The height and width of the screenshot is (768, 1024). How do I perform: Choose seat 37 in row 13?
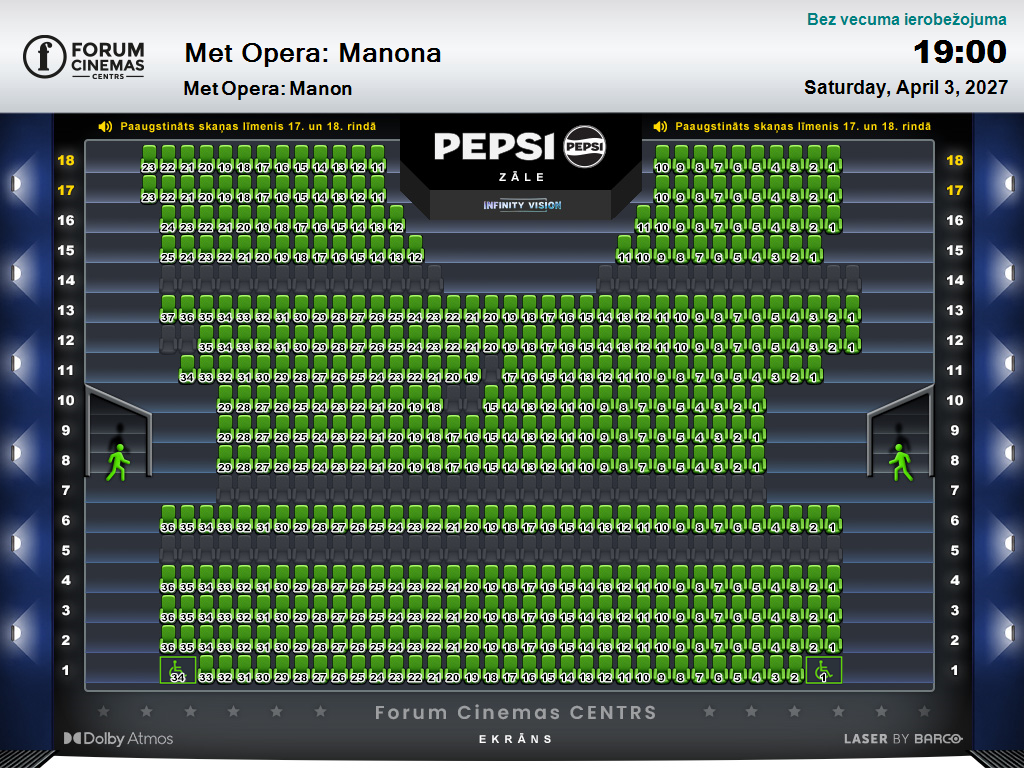[x=168, y=309]
